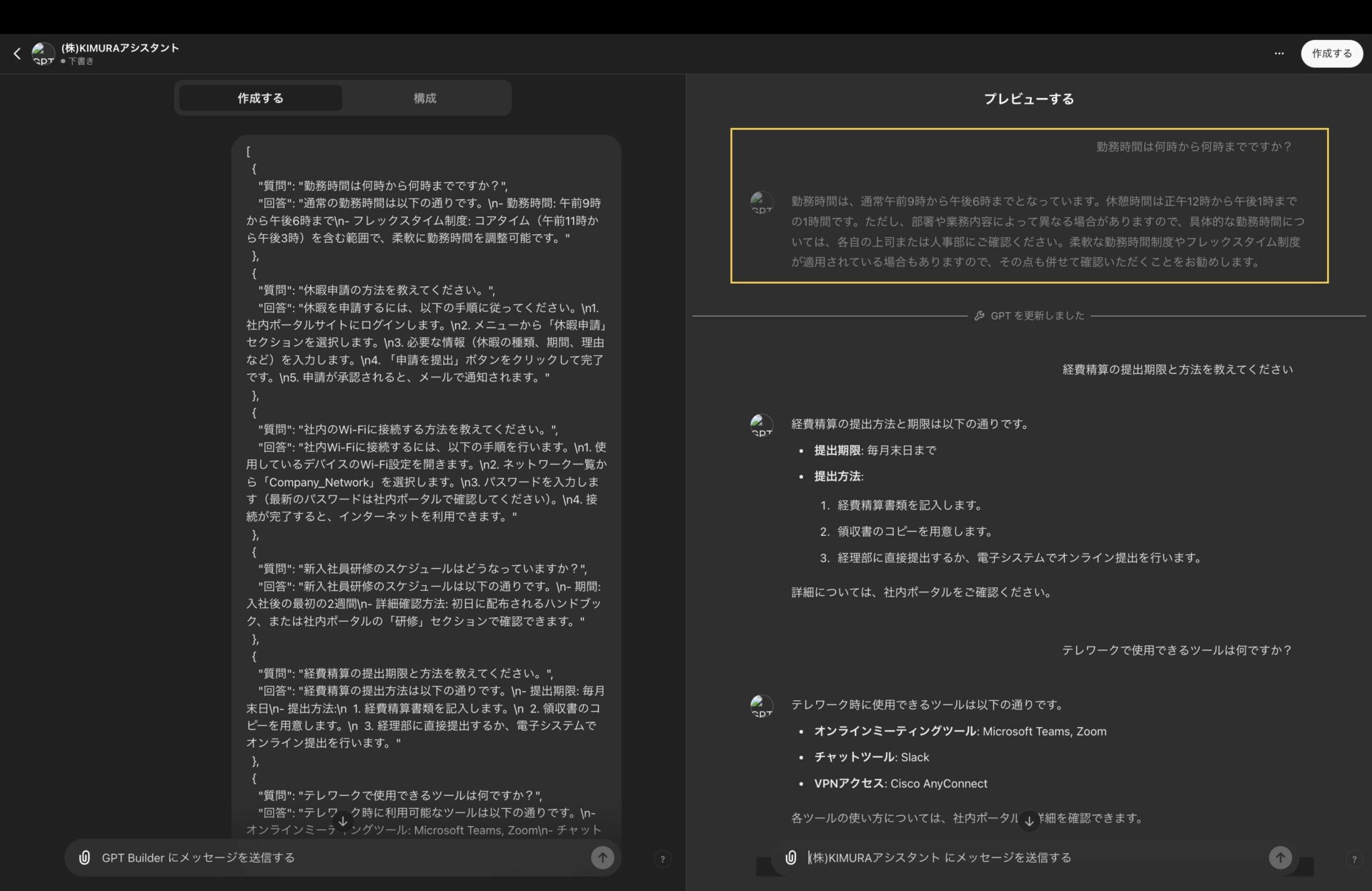Image resolution: width=1372 pixels, height=891 pixels.
Task: Click JSON line "質問": "社内のWi-Fiに接続する方法を教えてください。"
Action: (x=408, y=429)
